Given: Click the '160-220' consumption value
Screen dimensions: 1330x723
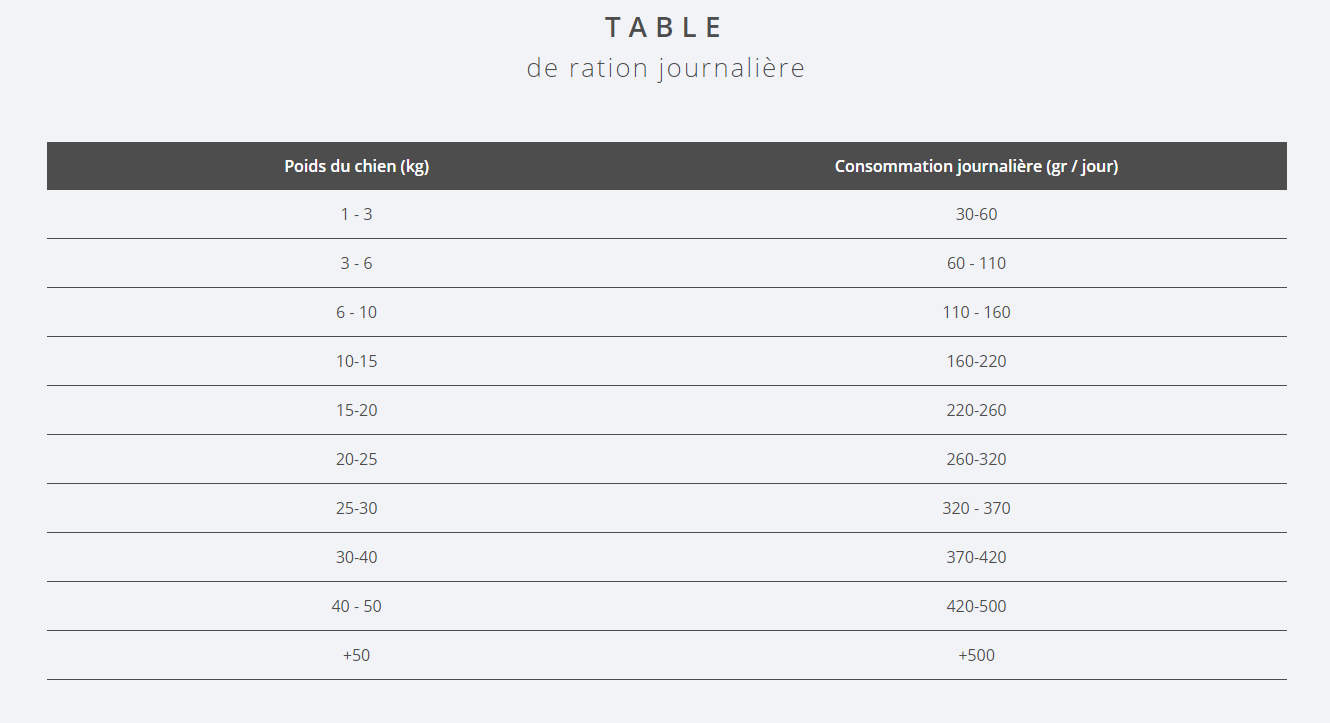Looking at the screenshot, I should [x=977, y=361].
